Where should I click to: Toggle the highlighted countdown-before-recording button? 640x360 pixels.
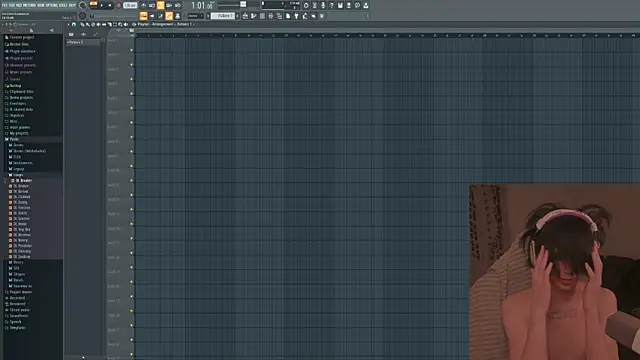(160, 5)
